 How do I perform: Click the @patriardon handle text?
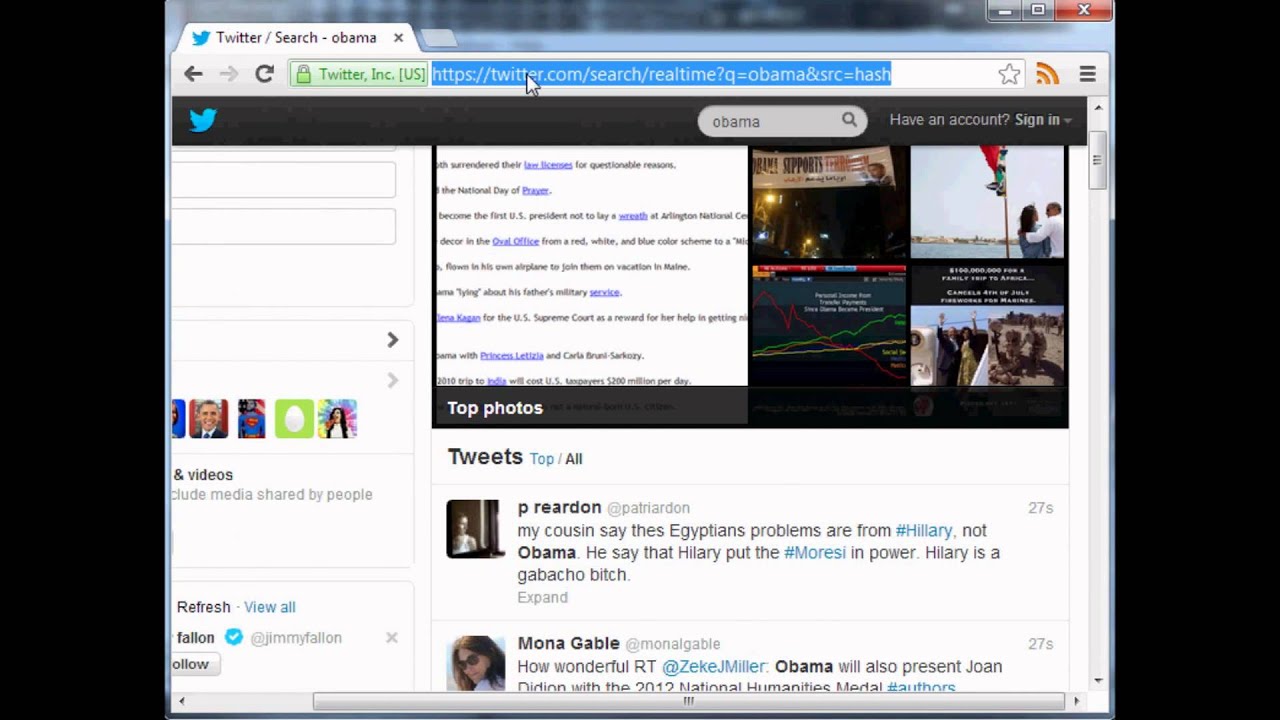(x=648, y=508)
